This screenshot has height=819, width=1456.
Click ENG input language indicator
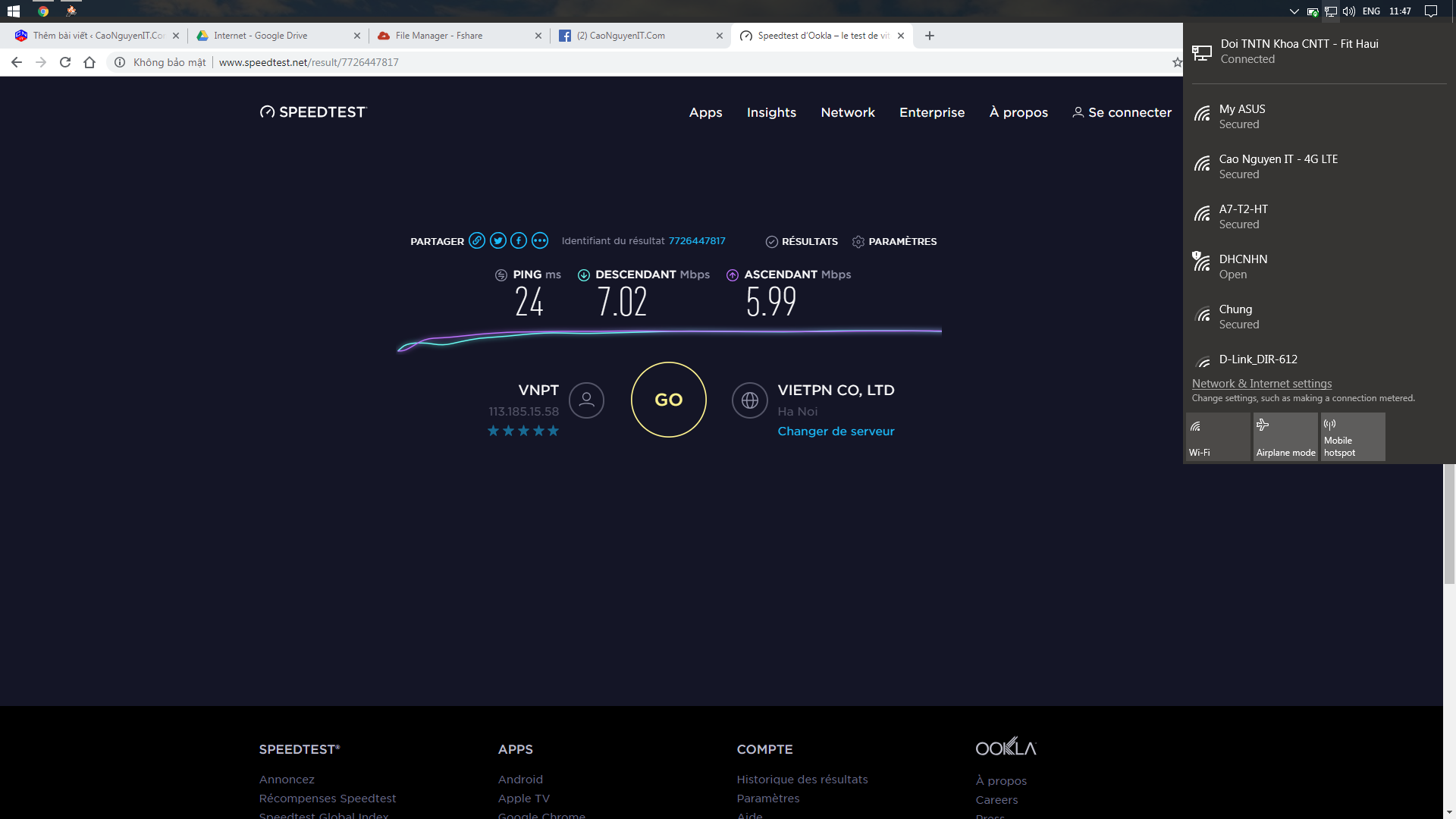(1371, 11)
